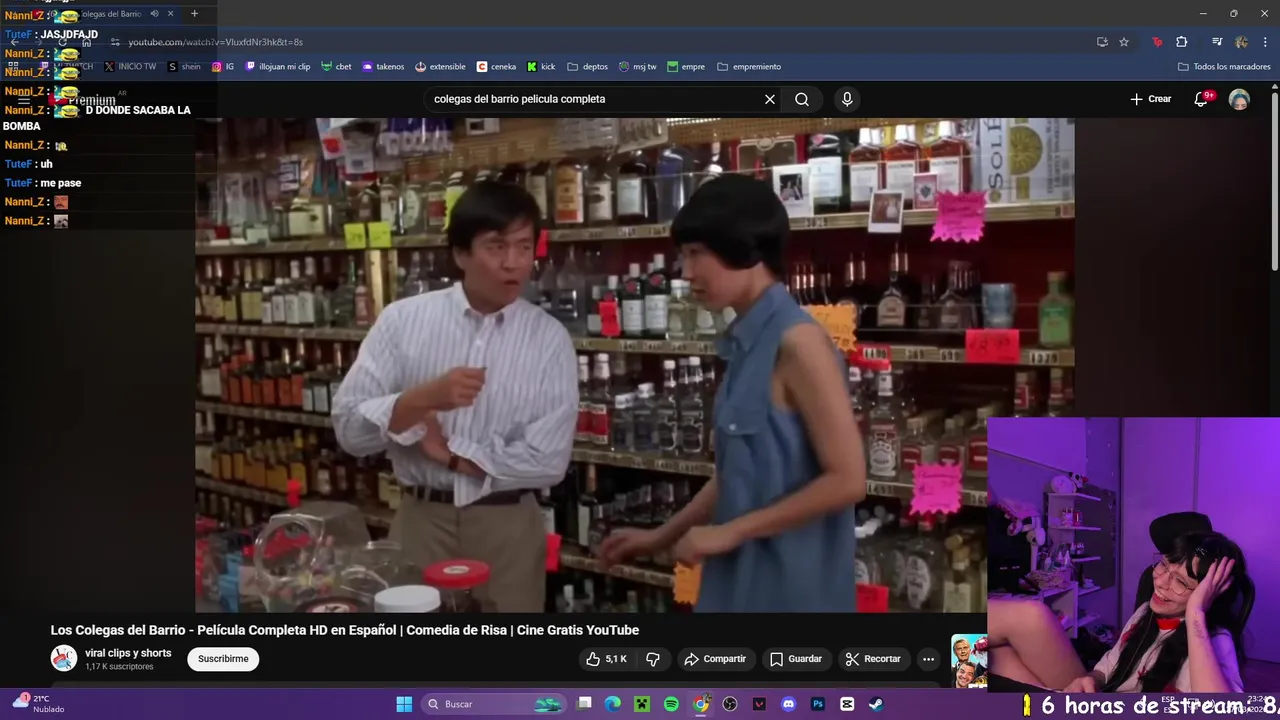Click the install app icon in address bar

click(1102, 42)
